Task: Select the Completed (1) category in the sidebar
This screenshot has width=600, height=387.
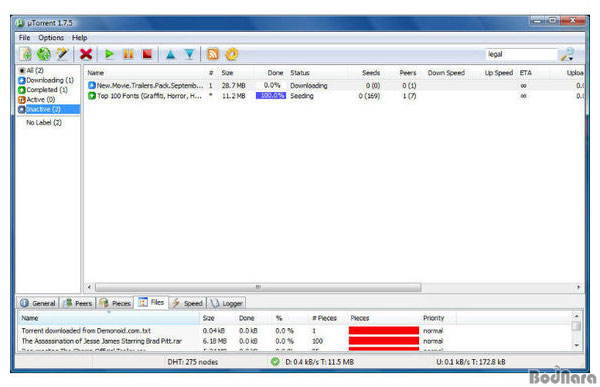Action: tap(43, 90)
